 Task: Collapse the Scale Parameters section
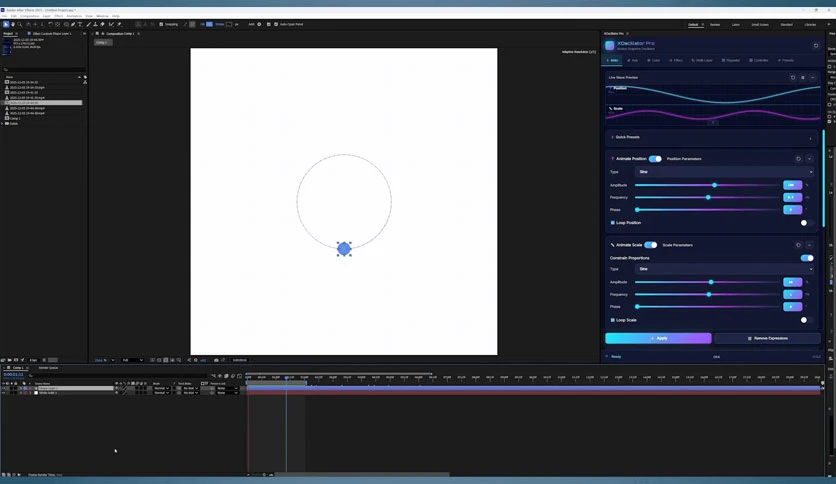(809, 245)
